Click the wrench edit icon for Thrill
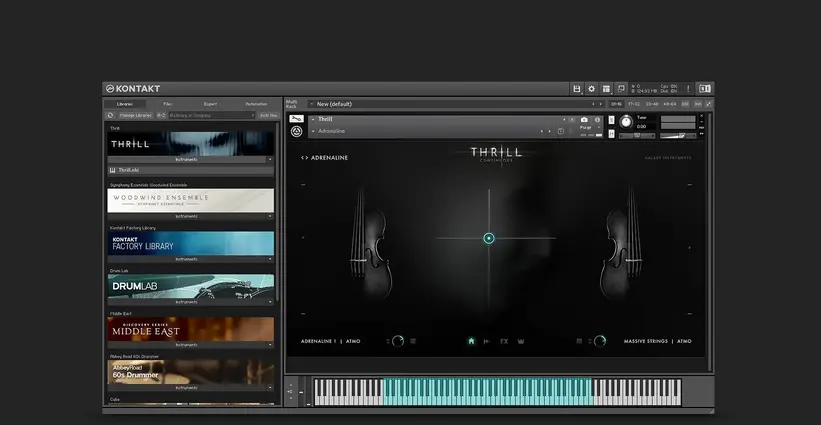Screen dimensions: 821x425 coord(296,119)
